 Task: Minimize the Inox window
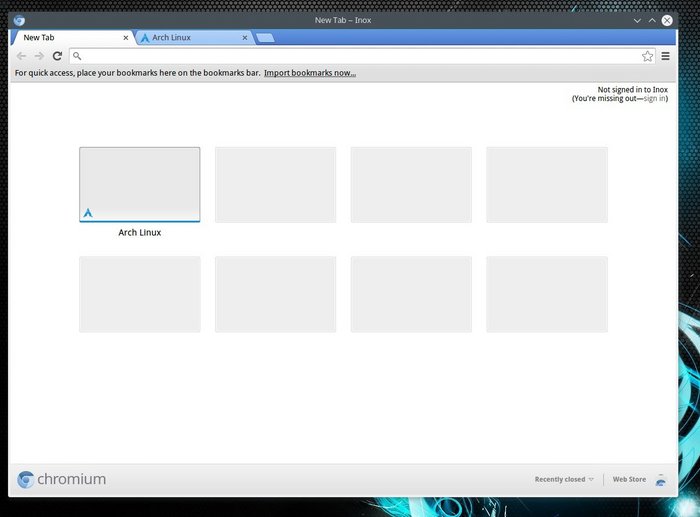637,21
